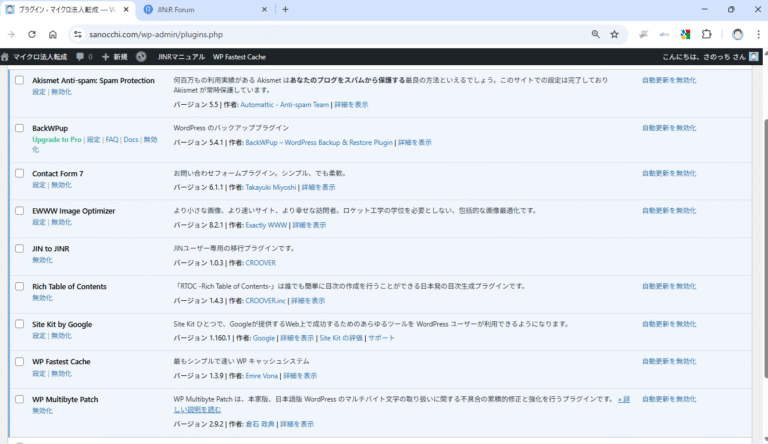Image resolution: width=768 pixels, height=444 pixels.
Task: Open the ＋新規 admin bar menu
Action: coord(114,57)
